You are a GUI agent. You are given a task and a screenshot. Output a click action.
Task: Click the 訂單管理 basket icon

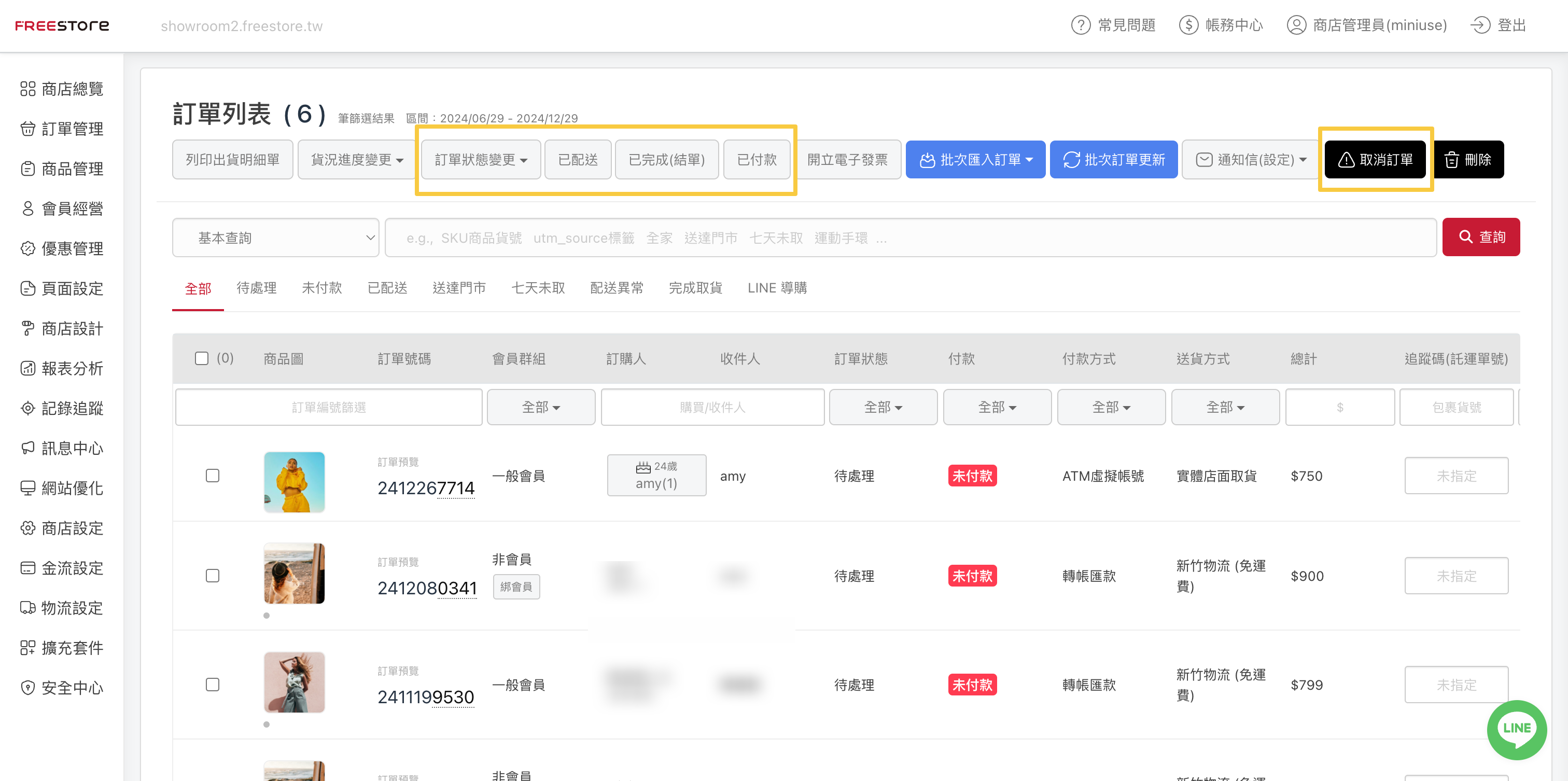(27, 129)
